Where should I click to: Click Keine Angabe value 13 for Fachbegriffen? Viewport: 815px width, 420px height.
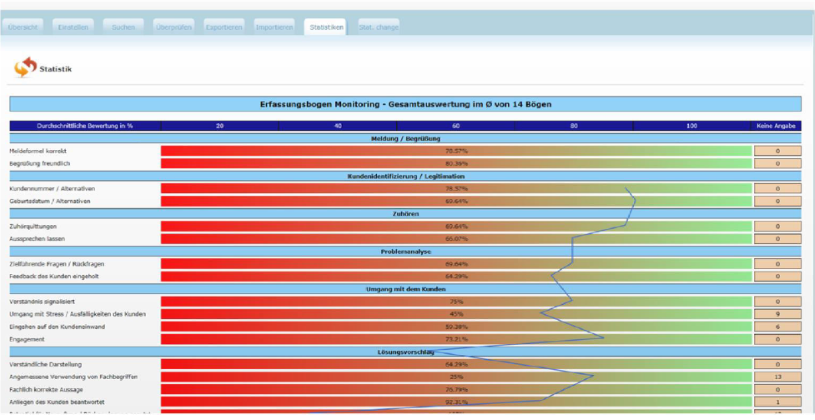(x=776, y=377)
